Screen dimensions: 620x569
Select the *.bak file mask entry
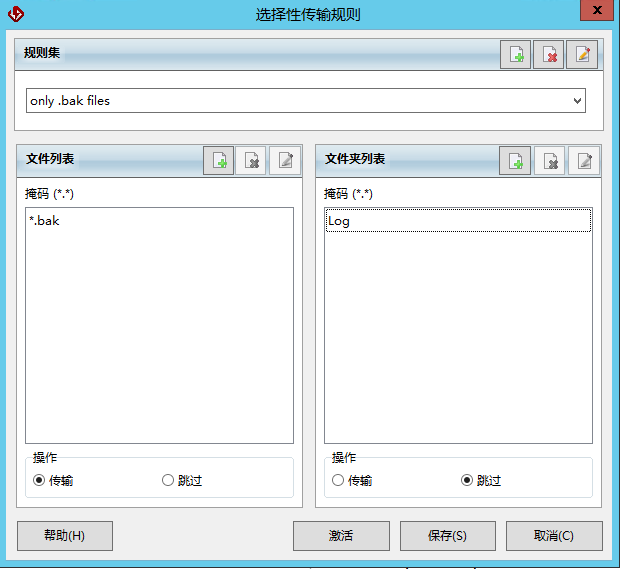tap(159, 221)
